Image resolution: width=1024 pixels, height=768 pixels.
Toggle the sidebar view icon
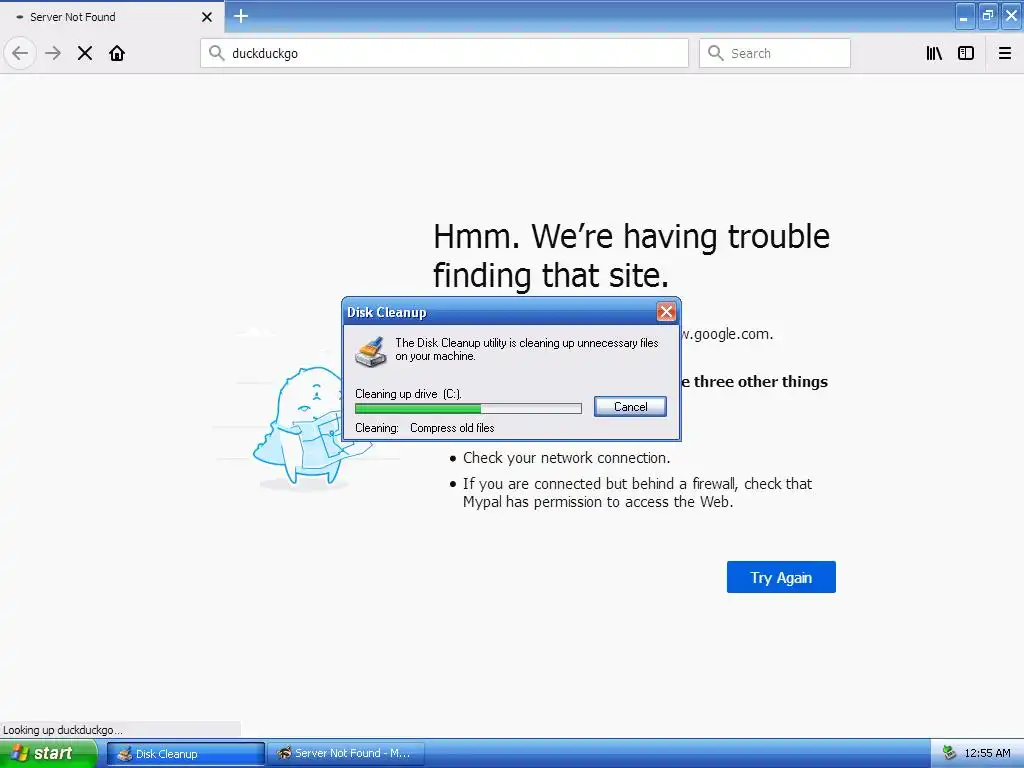pyautogui.click(x=966, y=53)
